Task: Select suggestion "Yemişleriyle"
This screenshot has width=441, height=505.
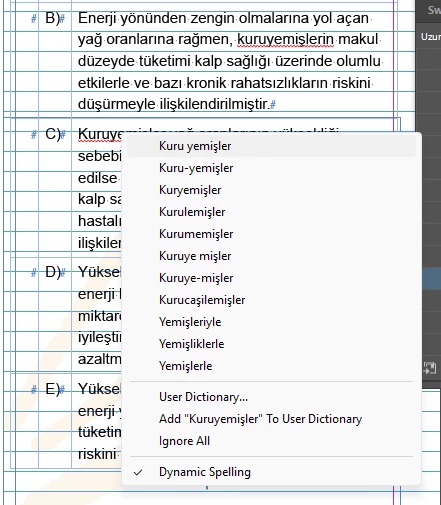Action: 271,322
